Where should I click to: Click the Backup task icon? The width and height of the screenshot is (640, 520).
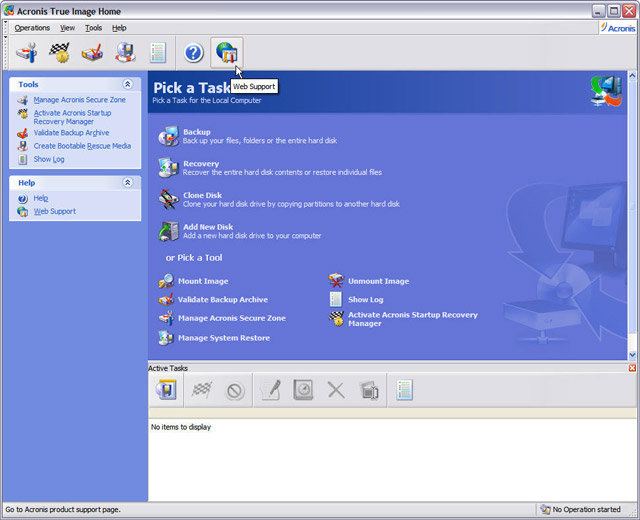pyautogui.click(x=169, y=136)
